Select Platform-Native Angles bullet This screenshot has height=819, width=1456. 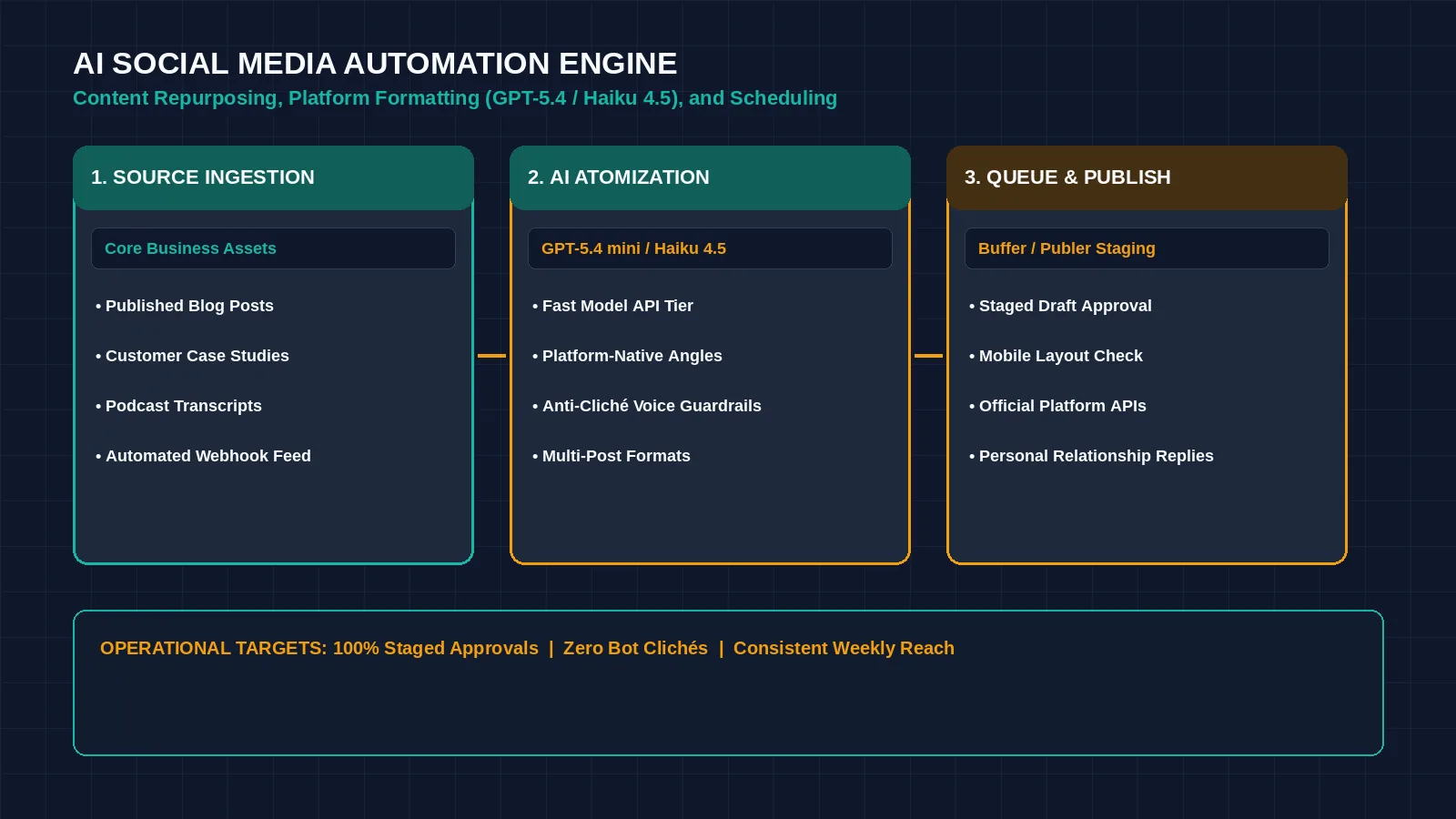pos(627,356)
